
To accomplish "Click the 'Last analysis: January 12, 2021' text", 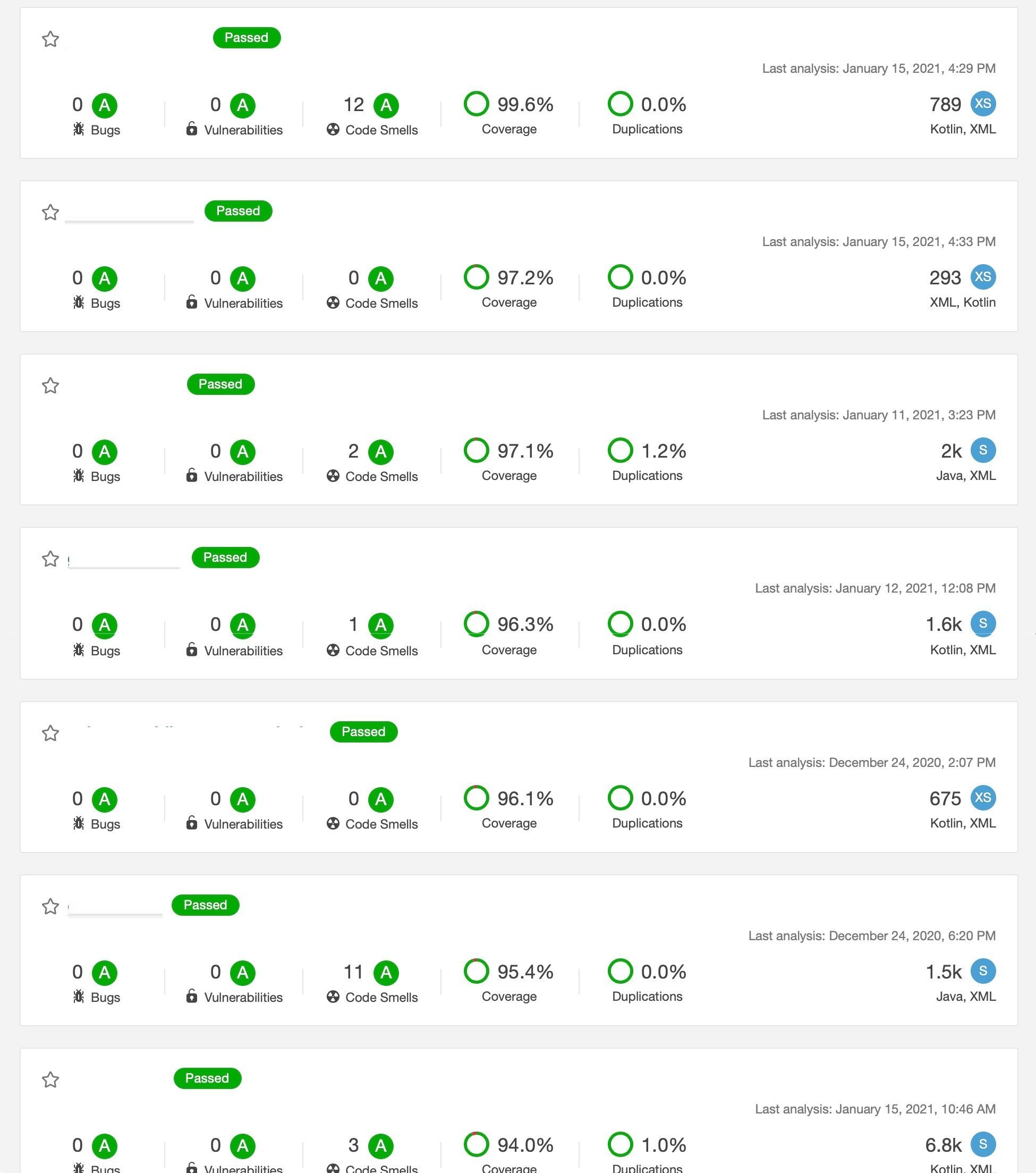I will point(875,588).
